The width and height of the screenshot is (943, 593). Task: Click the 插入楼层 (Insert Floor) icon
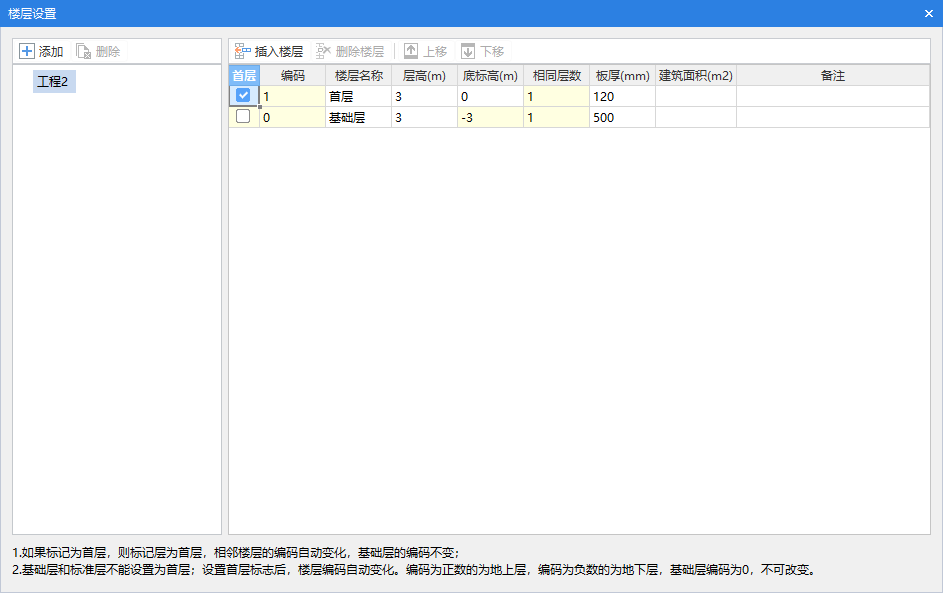[243, 51]
